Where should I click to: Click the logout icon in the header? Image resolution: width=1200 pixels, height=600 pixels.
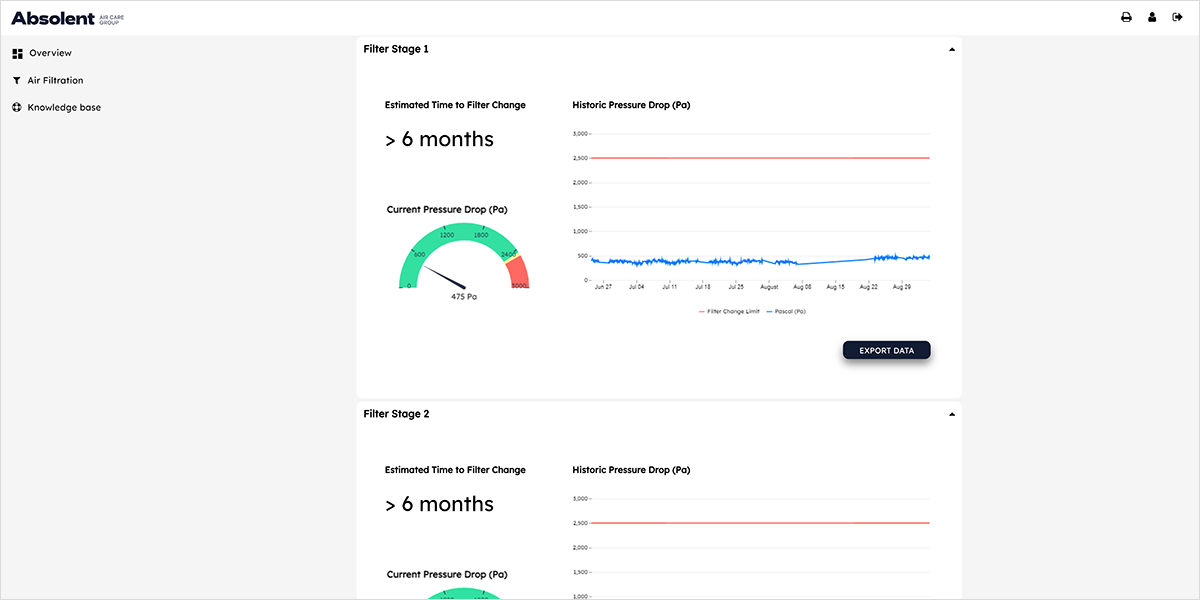click(1177, 17)
